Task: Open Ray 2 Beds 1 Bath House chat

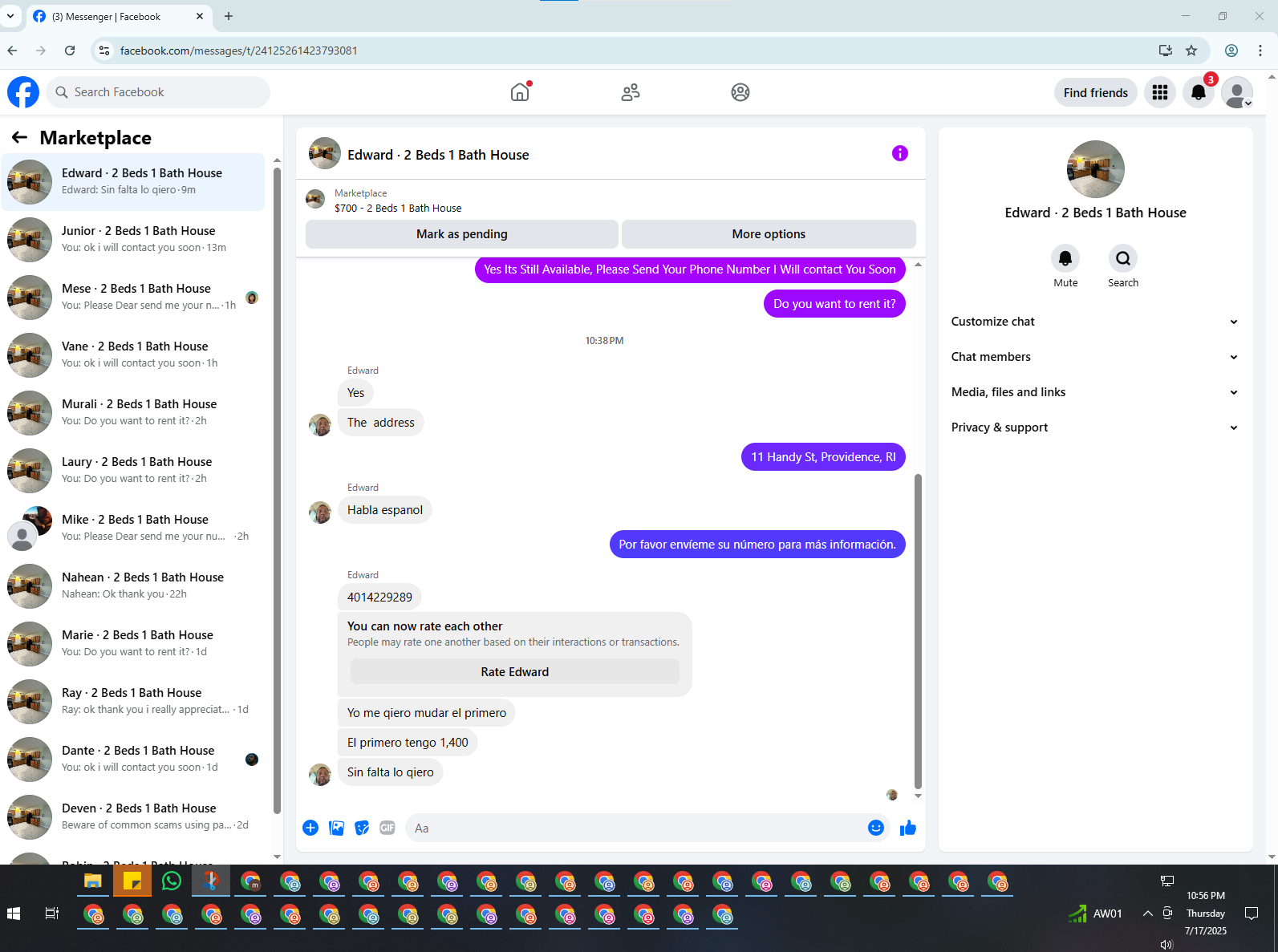Action: click(133, 702)
